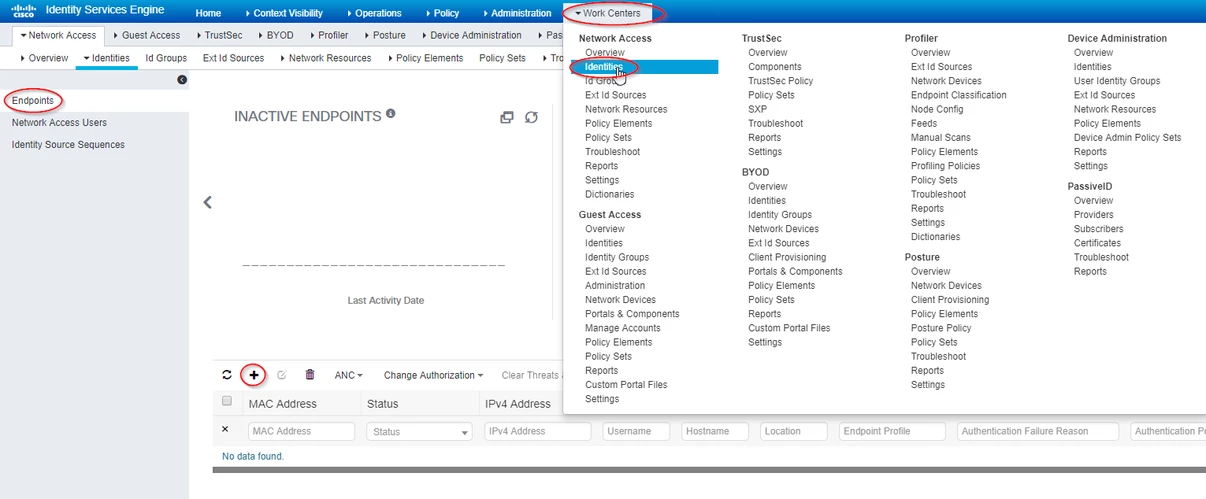Select Endpoints in the left sidebar

(32, 101)
